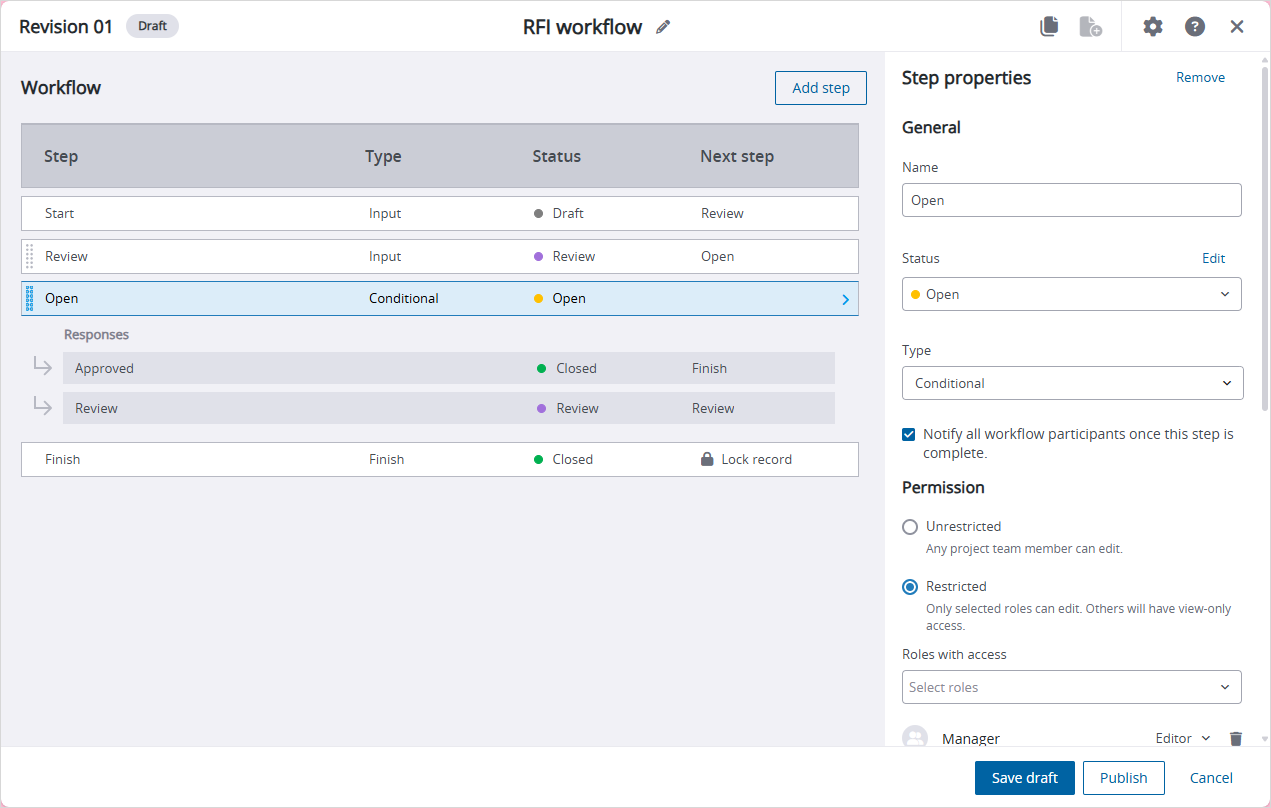The width and height of the screenshot is (1271, 808).
Task: Open the workflow settings gear
Action: (1153, 26)
